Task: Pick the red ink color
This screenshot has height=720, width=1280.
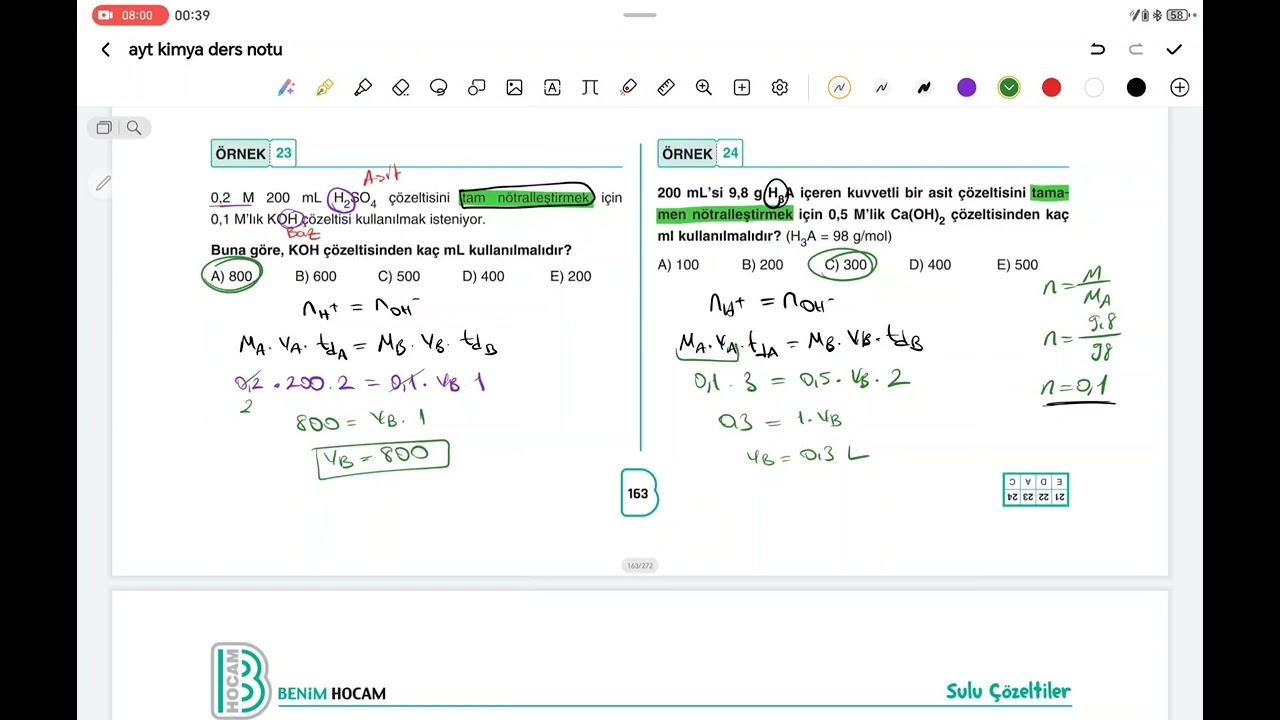Action: coord(1051,88)
